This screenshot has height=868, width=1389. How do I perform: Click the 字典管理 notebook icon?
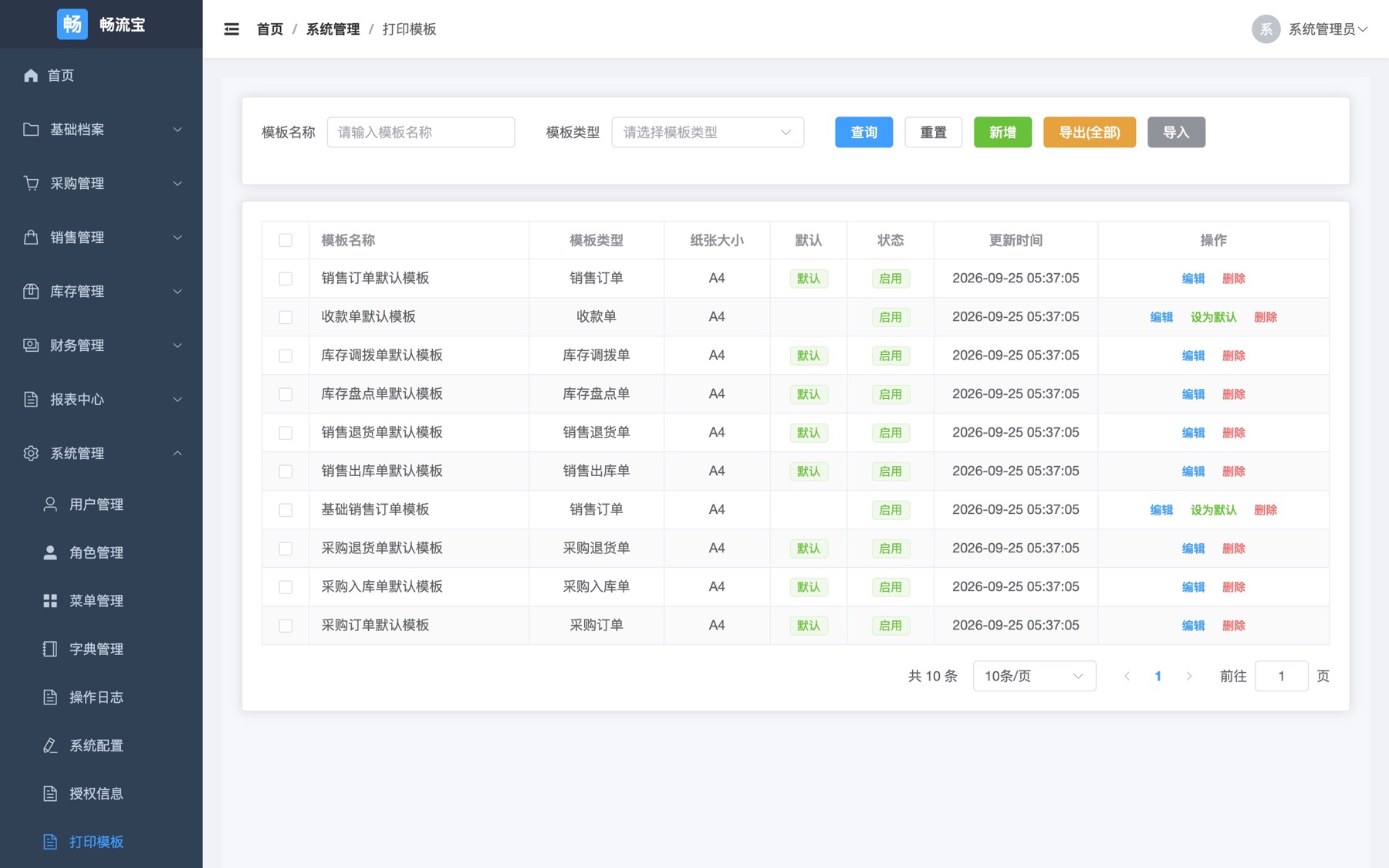click(x=50, y=649)
